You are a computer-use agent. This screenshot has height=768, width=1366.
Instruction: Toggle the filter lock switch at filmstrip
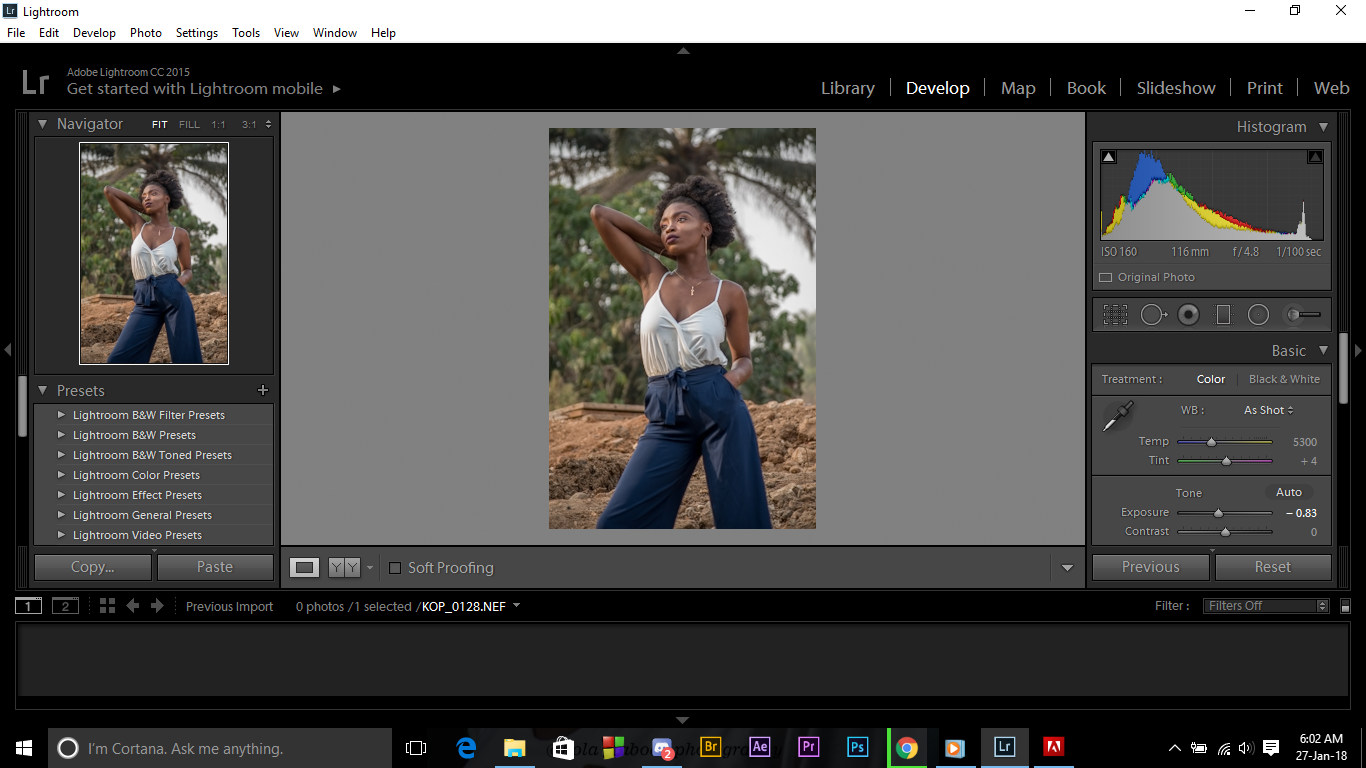point(1346,606)
